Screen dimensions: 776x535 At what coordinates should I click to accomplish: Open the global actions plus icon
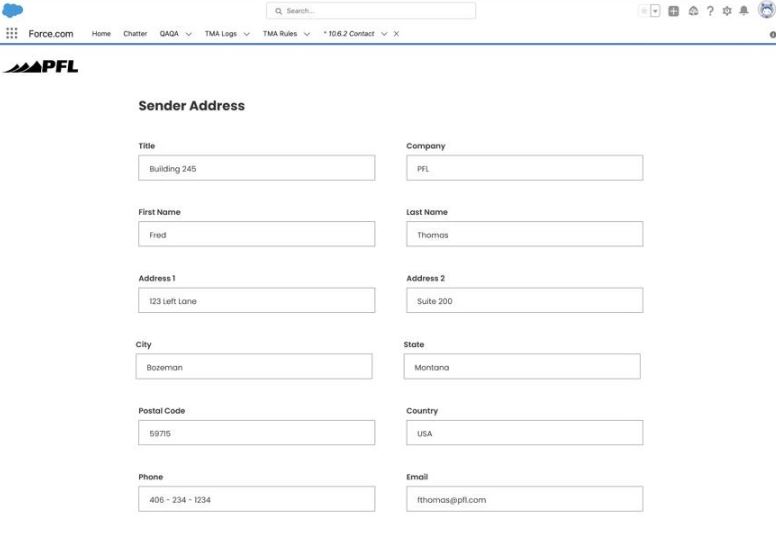click(674, 11)
